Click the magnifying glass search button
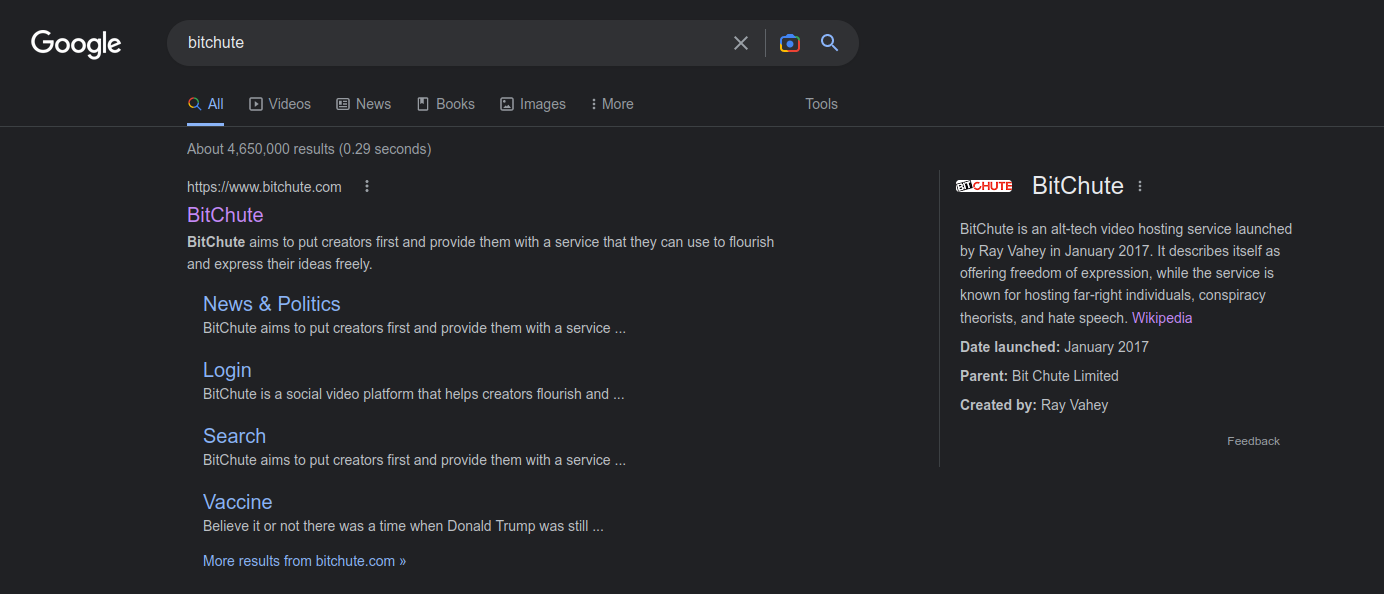1384x594 pixels. pos(829,43)
